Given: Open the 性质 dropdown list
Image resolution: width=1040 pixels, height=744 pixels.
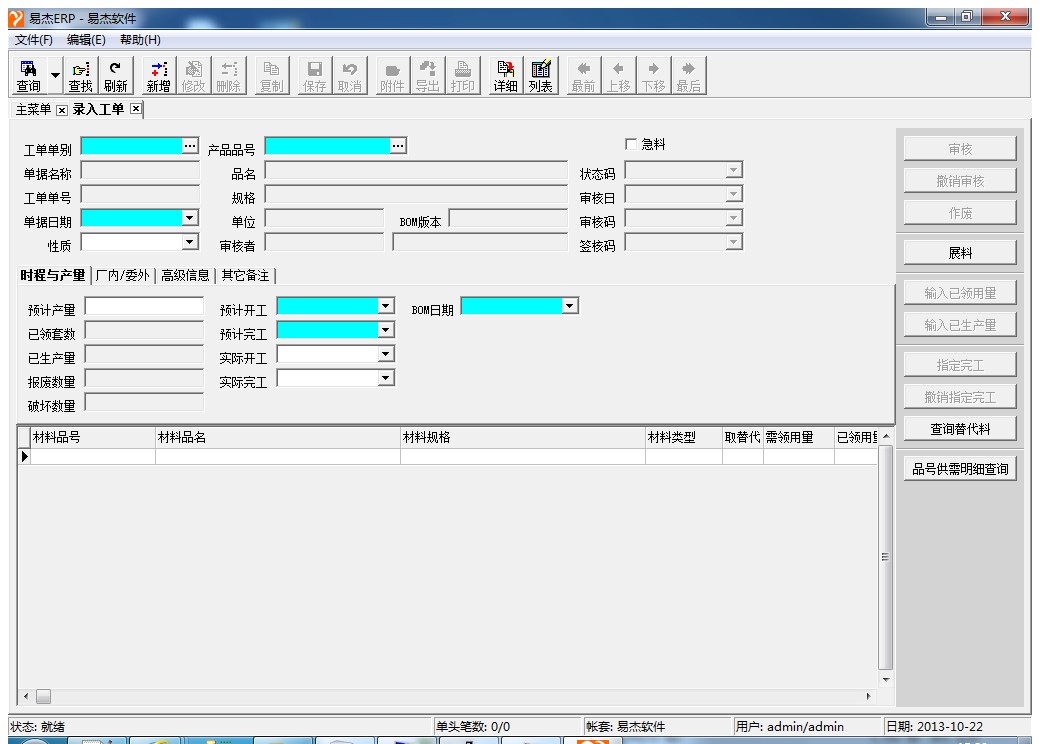Looking at the screenshot, I should (x=190, y=242).
